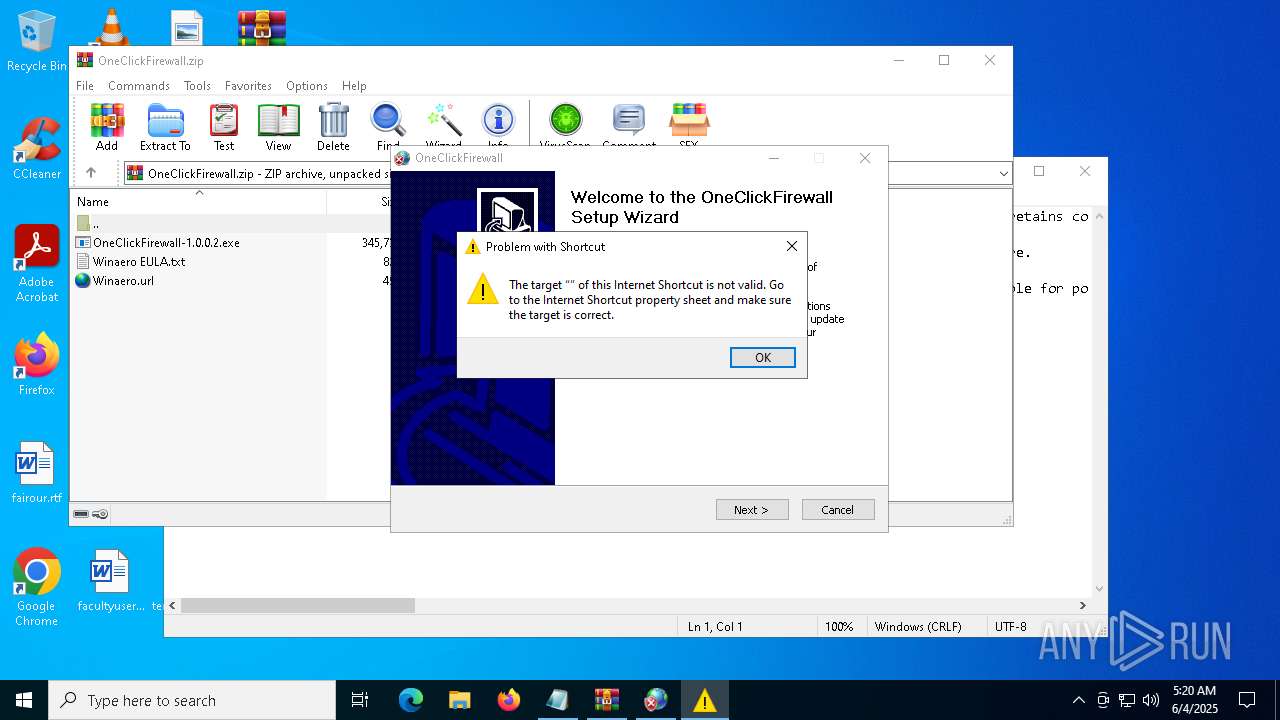Screen dimensions: 1280x720
Task: Open the Google Chrome desktop shortcut
Action: 37,588
